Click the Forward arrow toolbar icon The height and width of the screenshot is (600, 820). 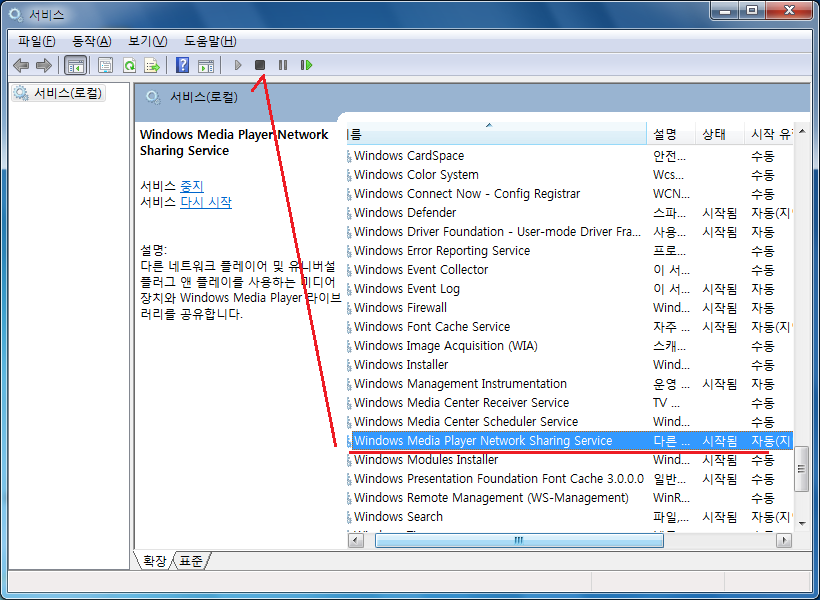[44, 65]
